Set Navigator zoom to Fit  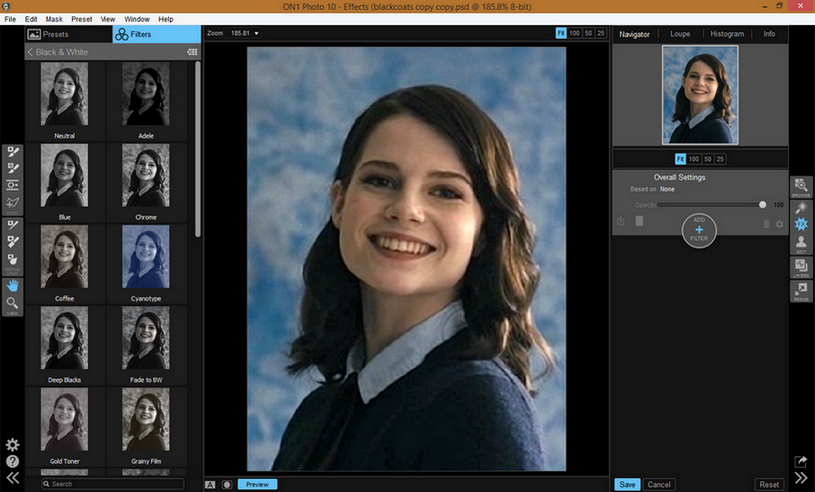tap(680, 159)
